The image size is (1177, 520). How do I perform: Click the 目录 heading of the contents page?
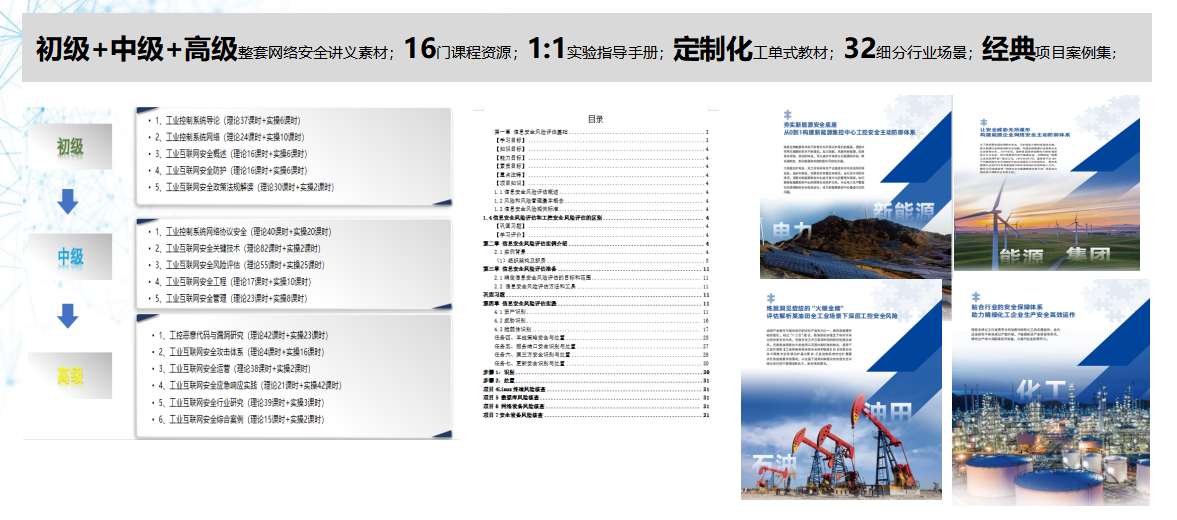(595, 119)
